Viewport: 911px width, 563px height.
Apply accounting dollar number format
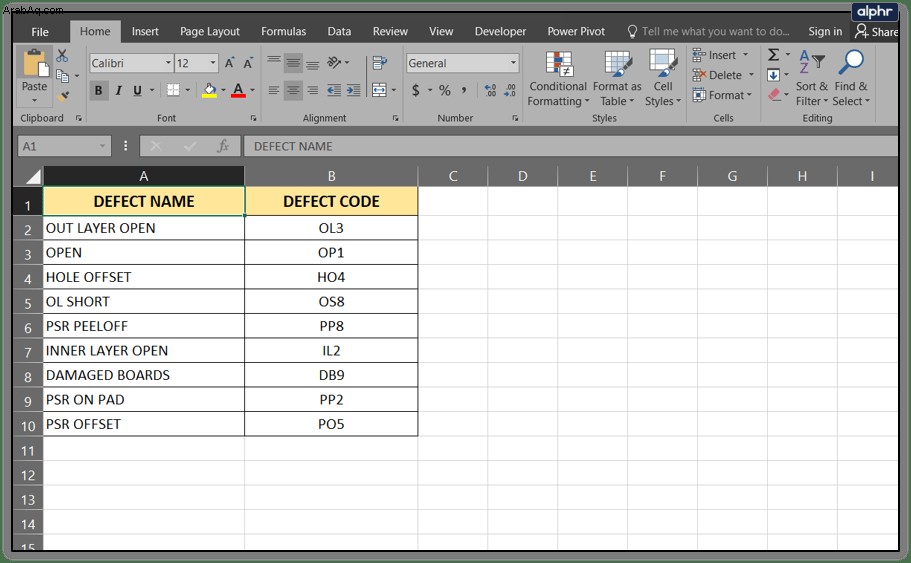click(x=416, y=90)
